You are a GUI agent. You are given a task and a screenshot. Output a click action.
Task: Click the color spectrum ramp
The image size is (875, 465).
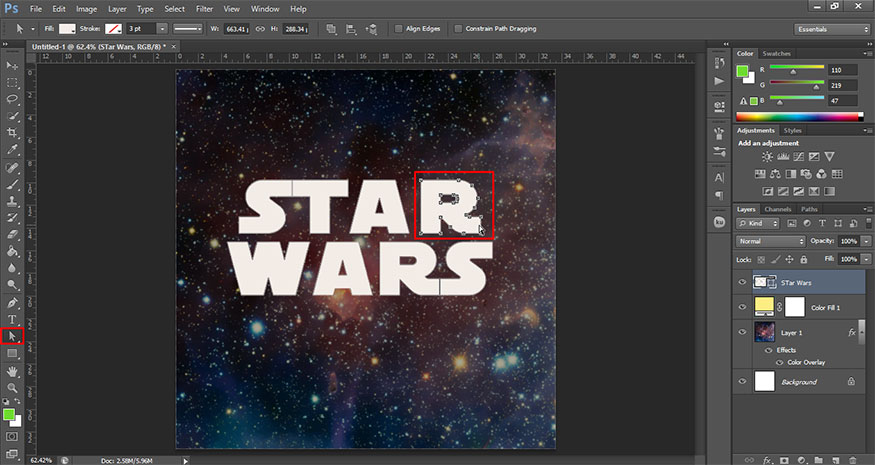tap(799, 117)
